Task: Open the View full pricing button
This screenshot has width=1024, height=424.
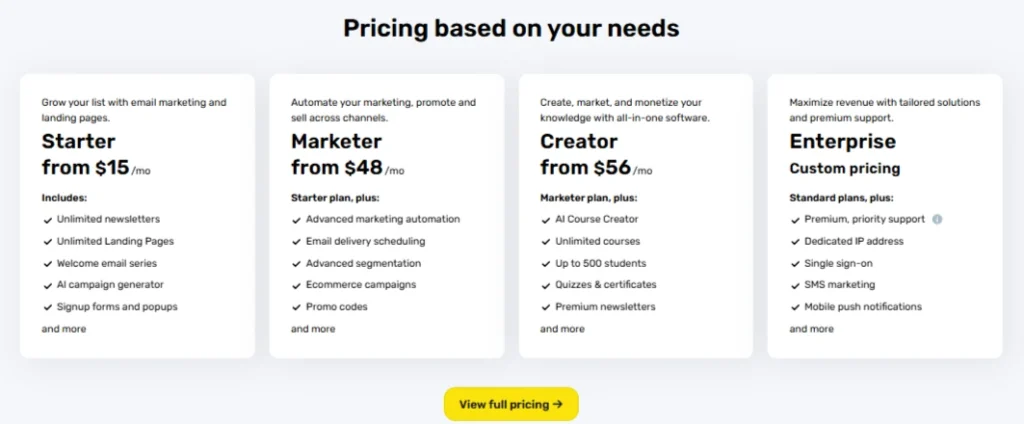Action: click(x=511, y=404)
